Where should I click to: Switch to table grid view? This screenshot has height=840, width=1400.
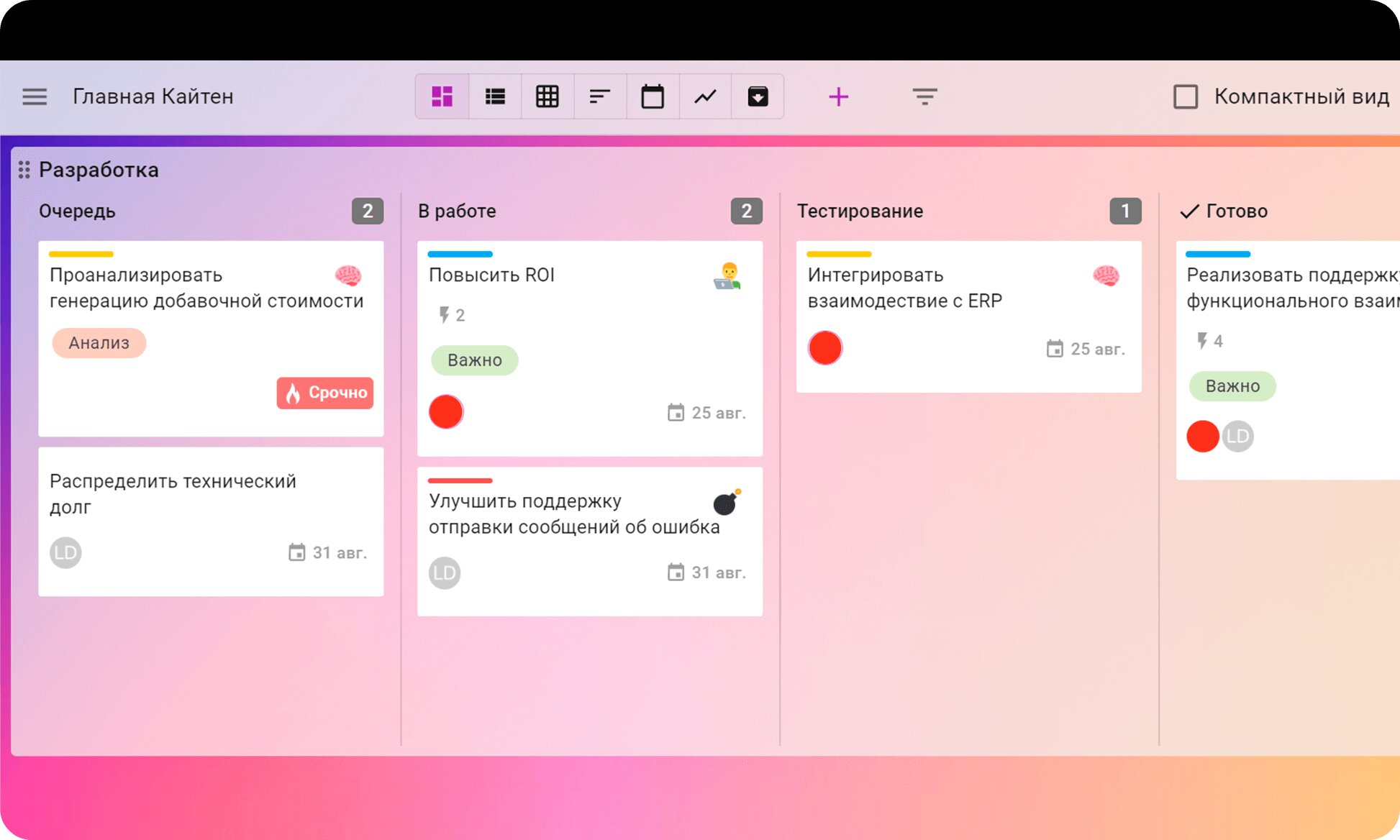pos(547,96)
